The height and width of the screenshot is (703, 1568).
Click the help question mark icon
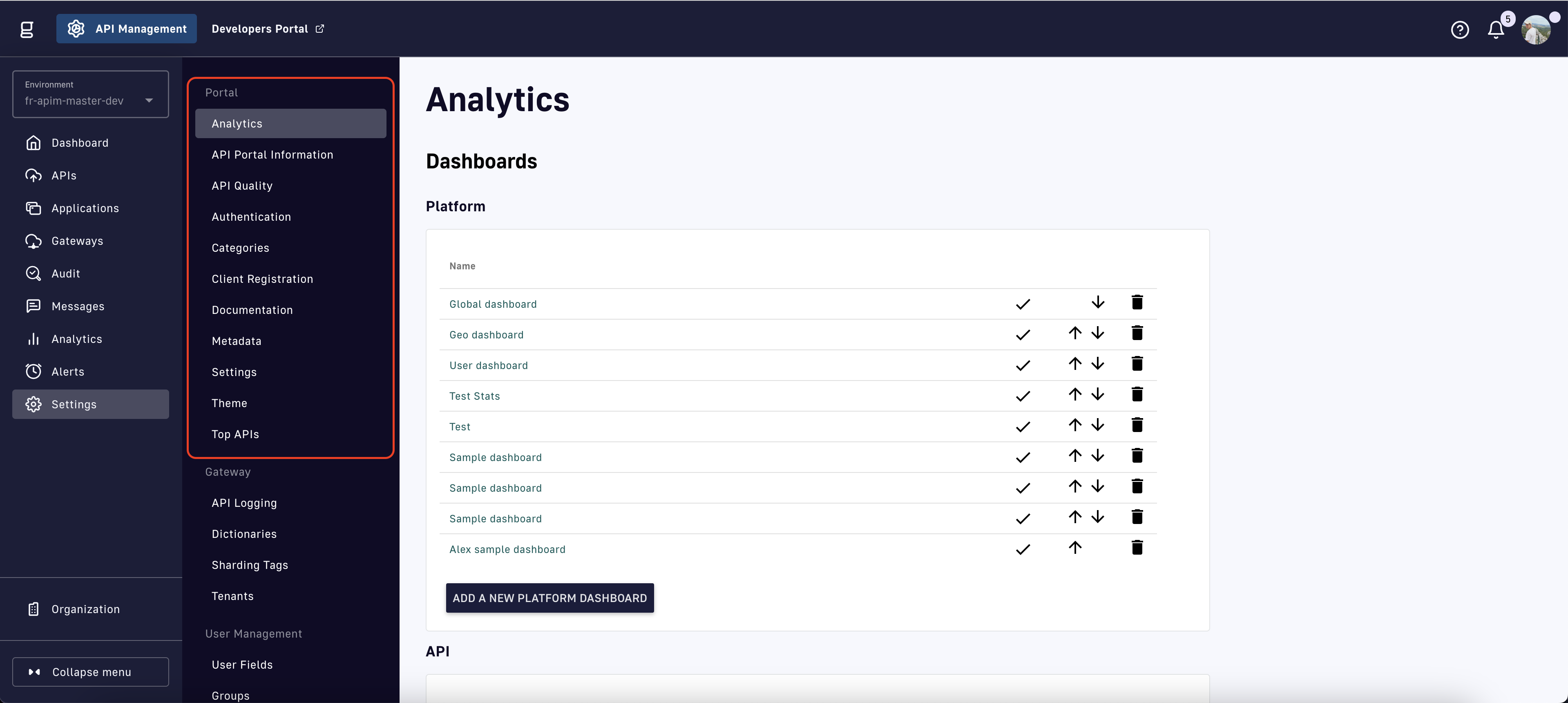pos(1460,29)
